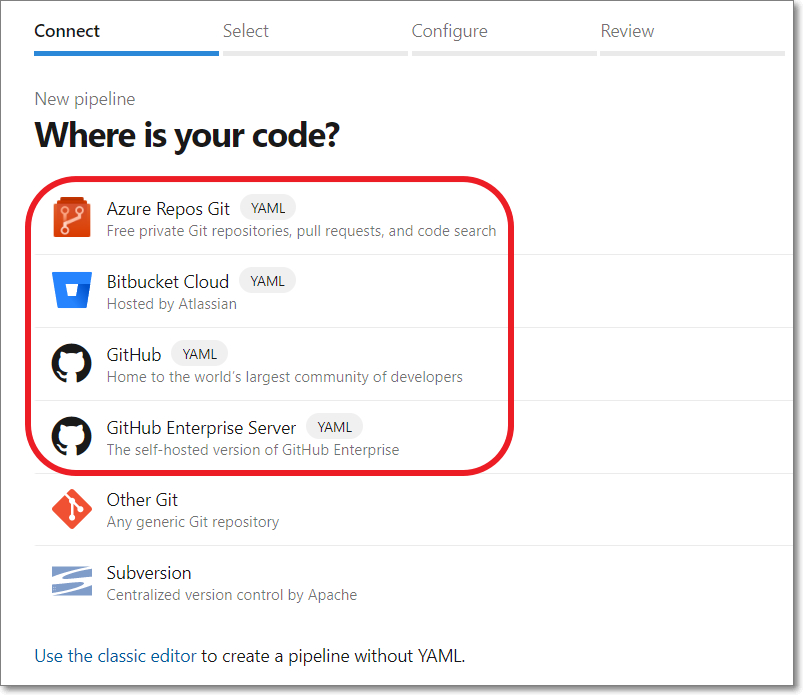Click 'Centralized version control by Apache' text
The height and width of the screenshot is (695, 803).
pyautogui.click(x=231, y=595)
